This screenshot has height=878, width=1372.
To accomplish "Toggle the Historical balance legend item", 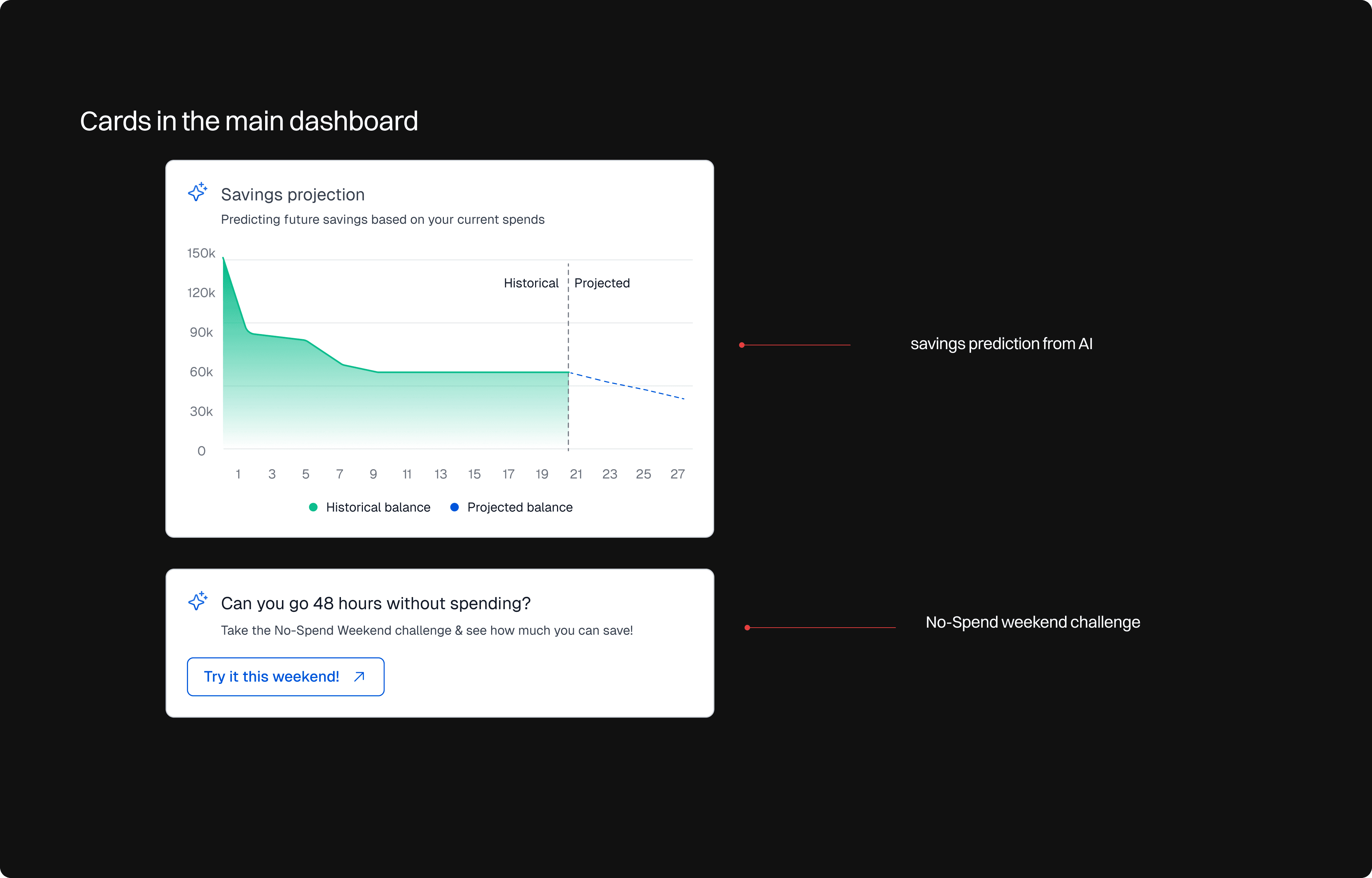I will click(x=377, y=507).
